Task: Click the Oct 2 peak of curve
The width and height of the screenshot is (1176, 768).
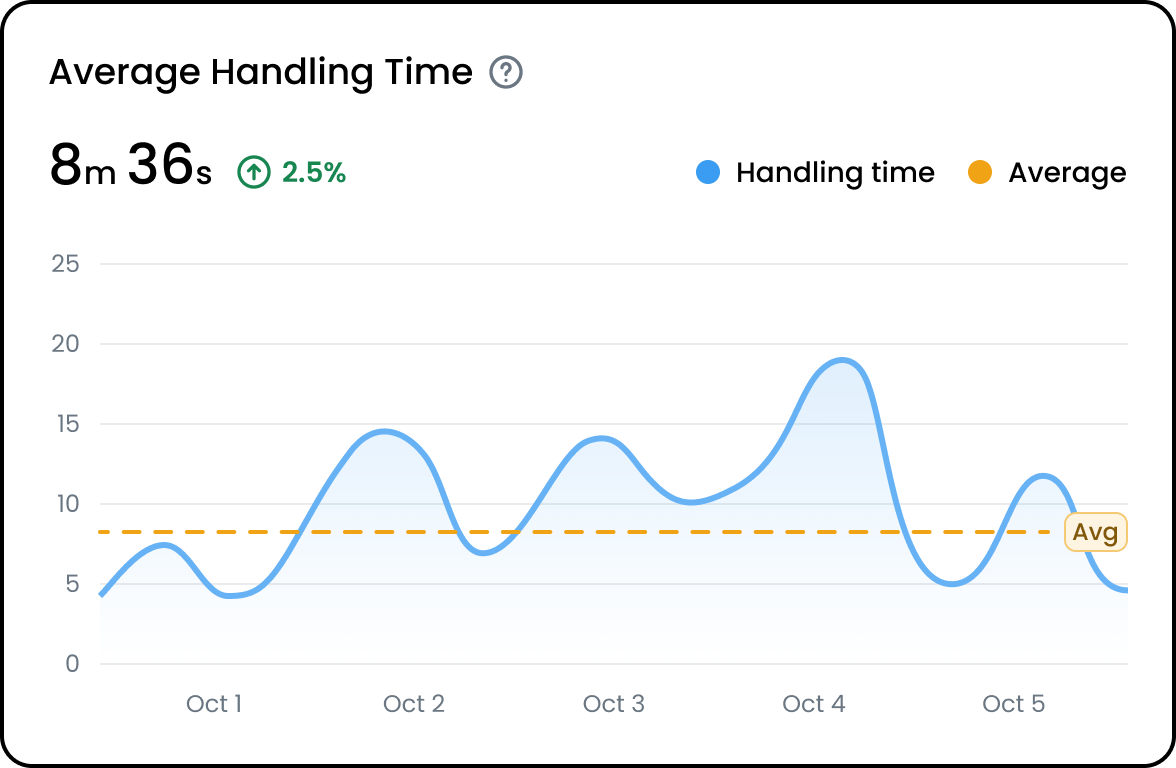Action: tap(384, 431)
